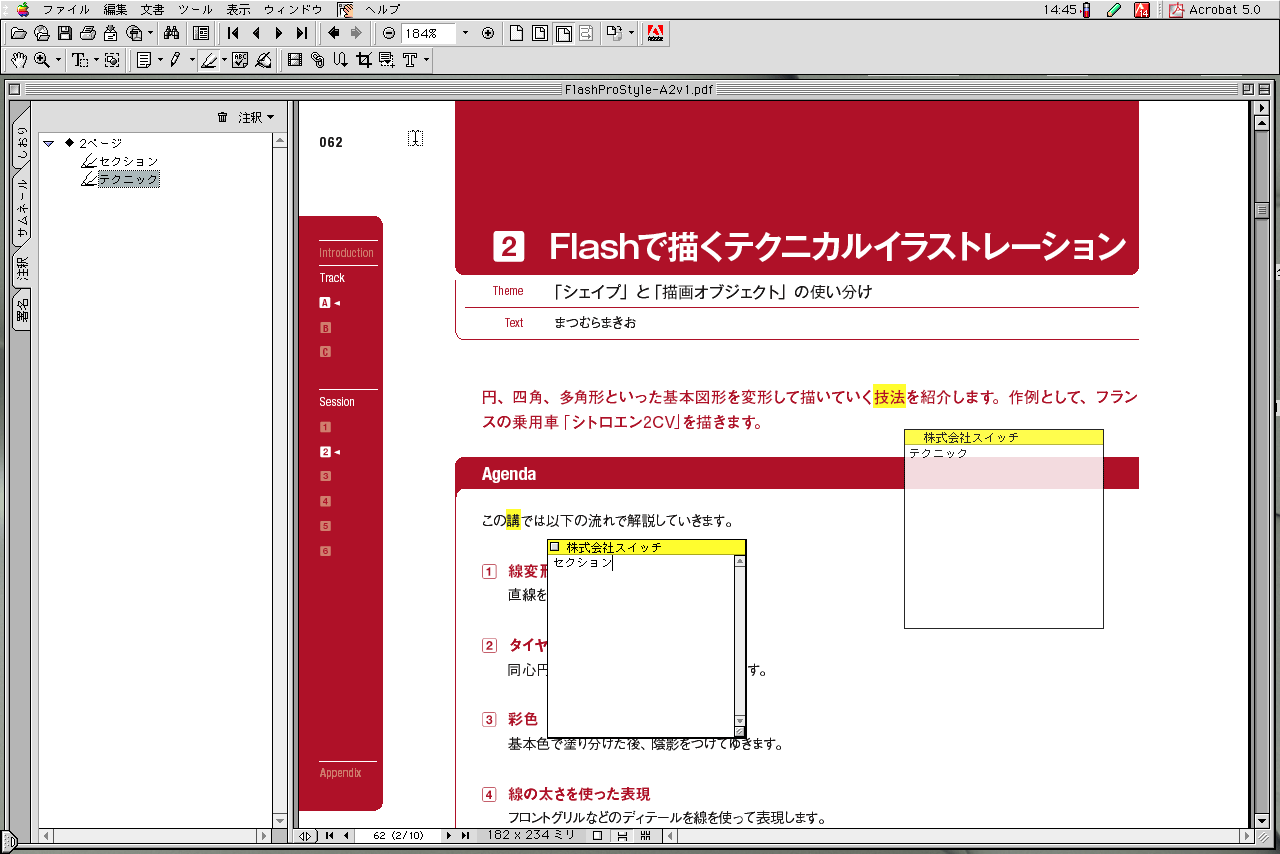This screenshot has width=1280, height=854.
Task: Click the yellow highlighted 講 annotation
Action: (x=513, y=521)
